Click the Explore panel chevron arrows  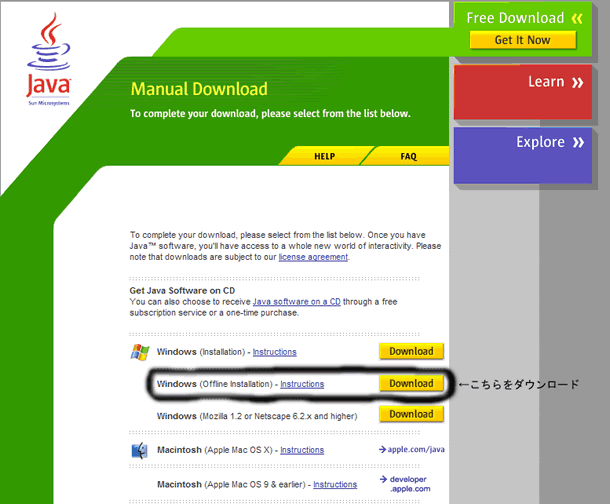coord(577,143)
